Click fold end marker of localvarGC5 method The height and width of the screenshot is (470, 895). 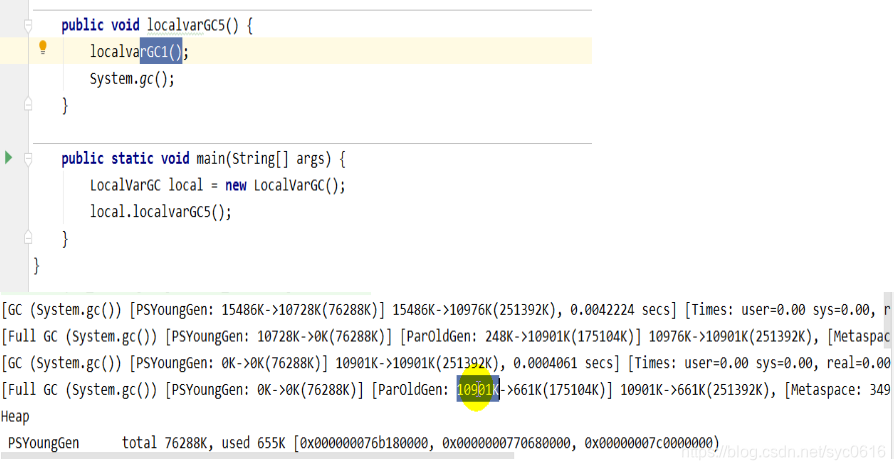(x=28, y=105)
